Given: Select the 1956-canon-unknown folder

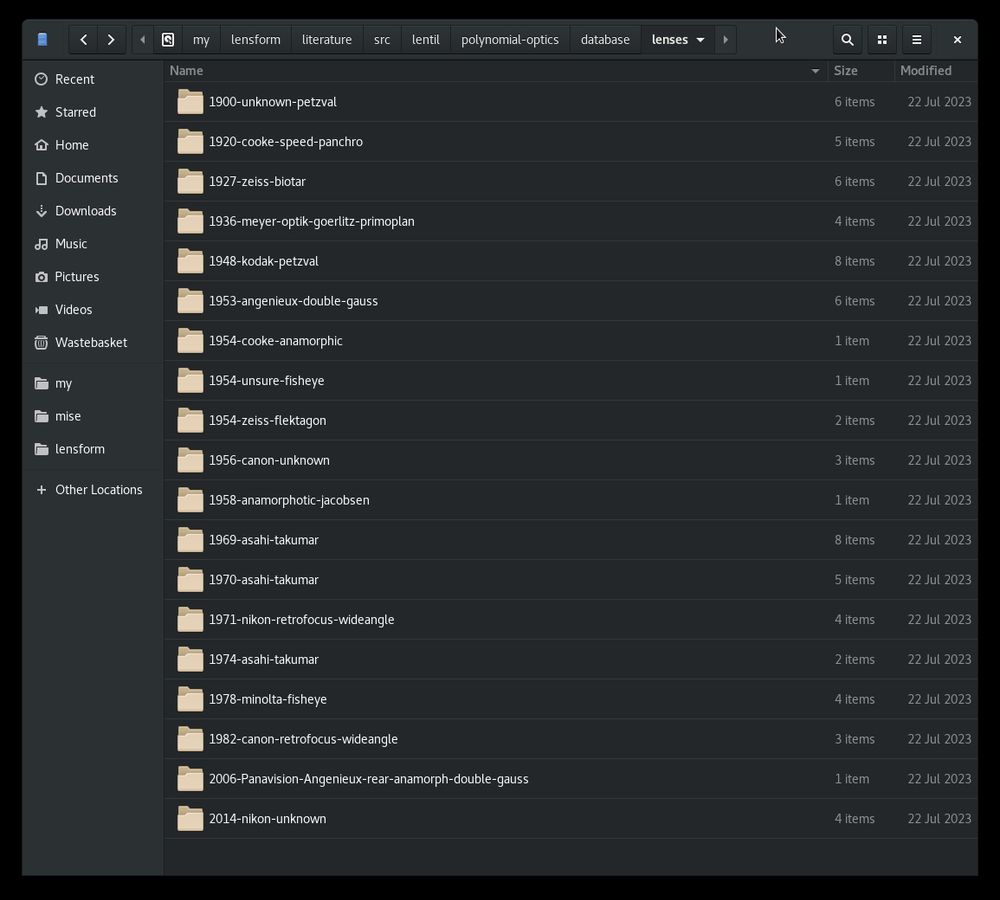Looking at the screenshot, I should pyautogui.click(x=571, y=461).
